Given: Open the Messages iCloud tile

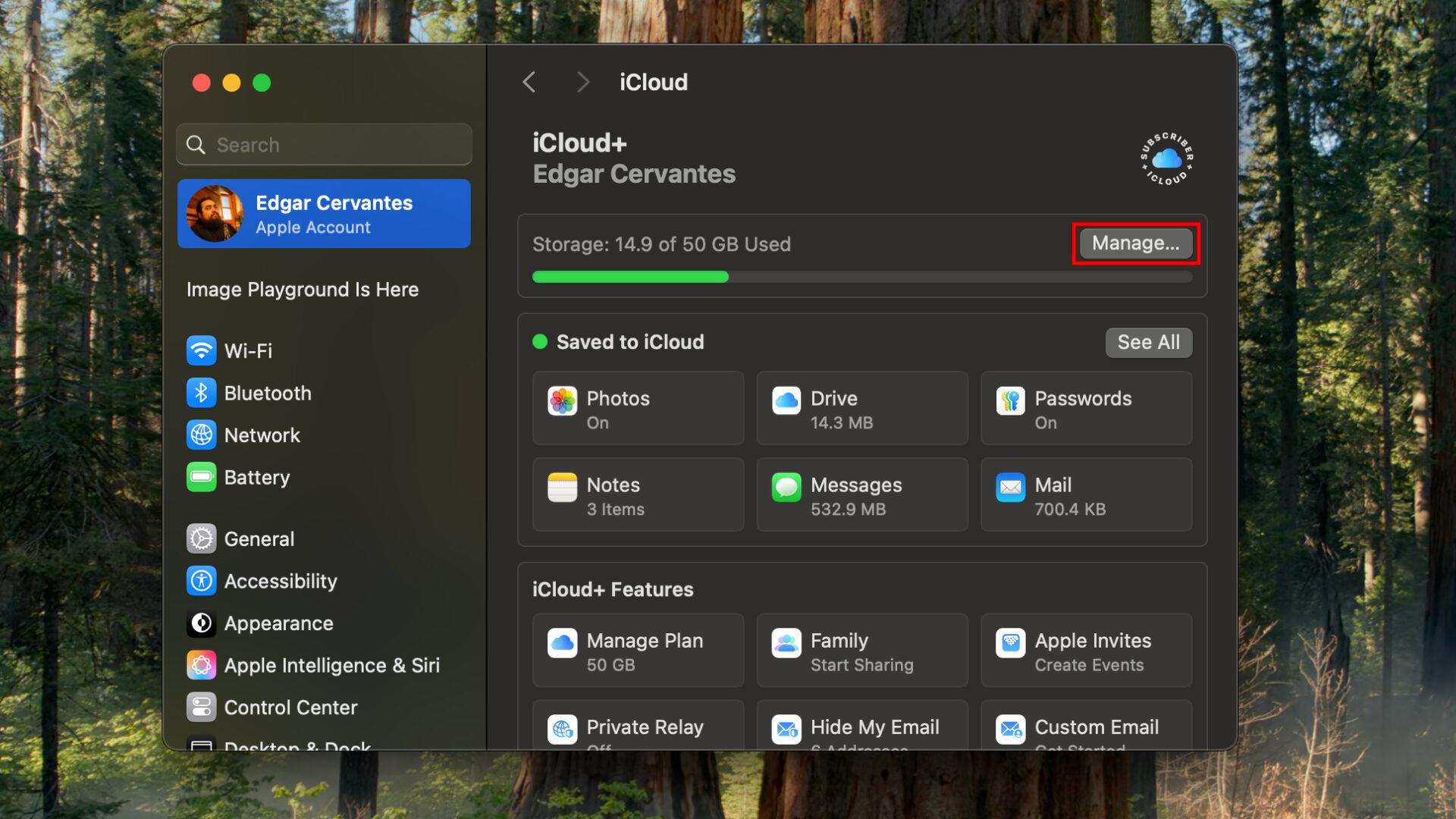Looking at the screenshot, I should click(861, 495).
